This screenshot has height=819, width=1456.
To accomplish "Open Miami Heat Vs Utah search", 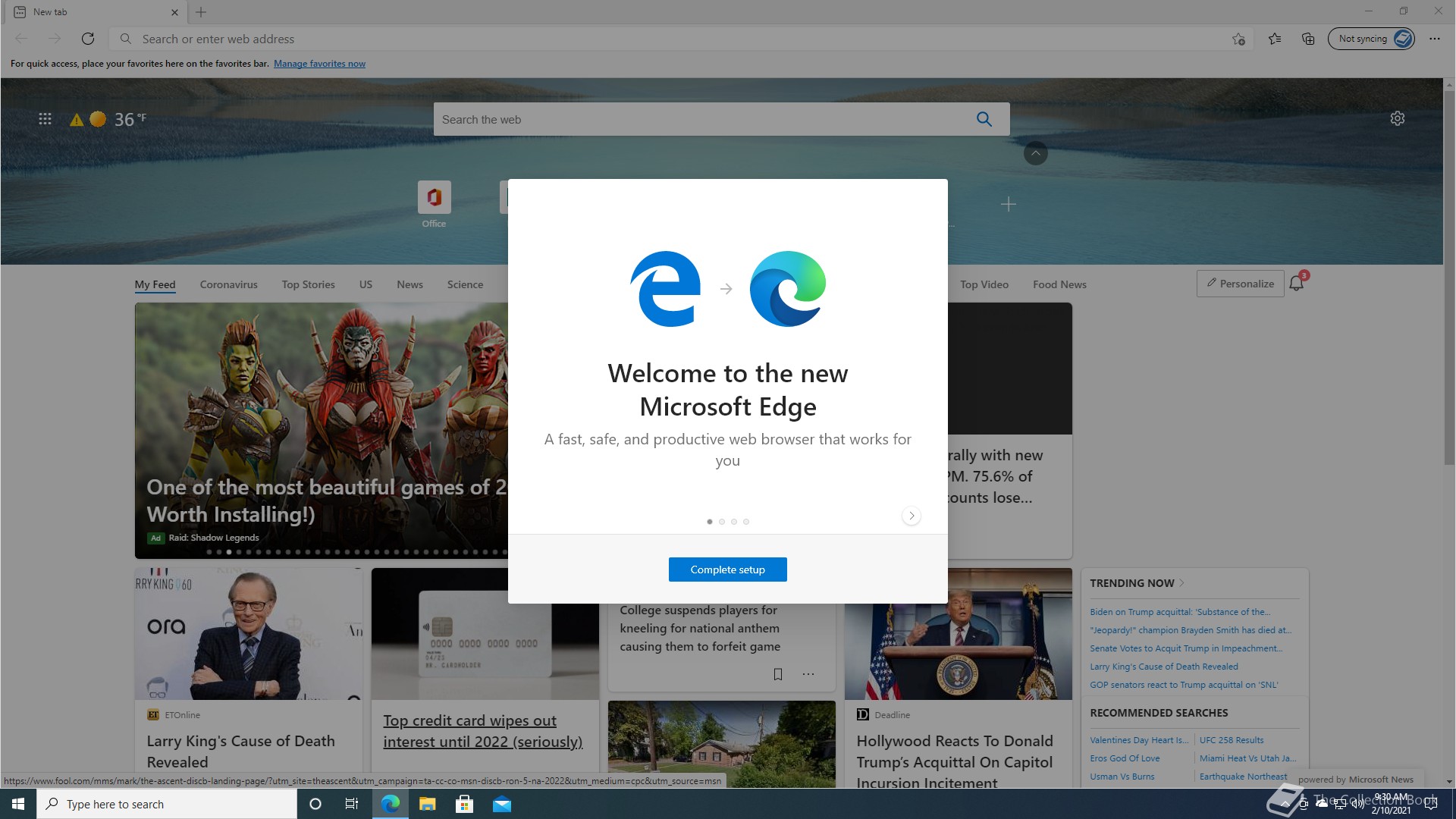I will (x=1247, y=758).
